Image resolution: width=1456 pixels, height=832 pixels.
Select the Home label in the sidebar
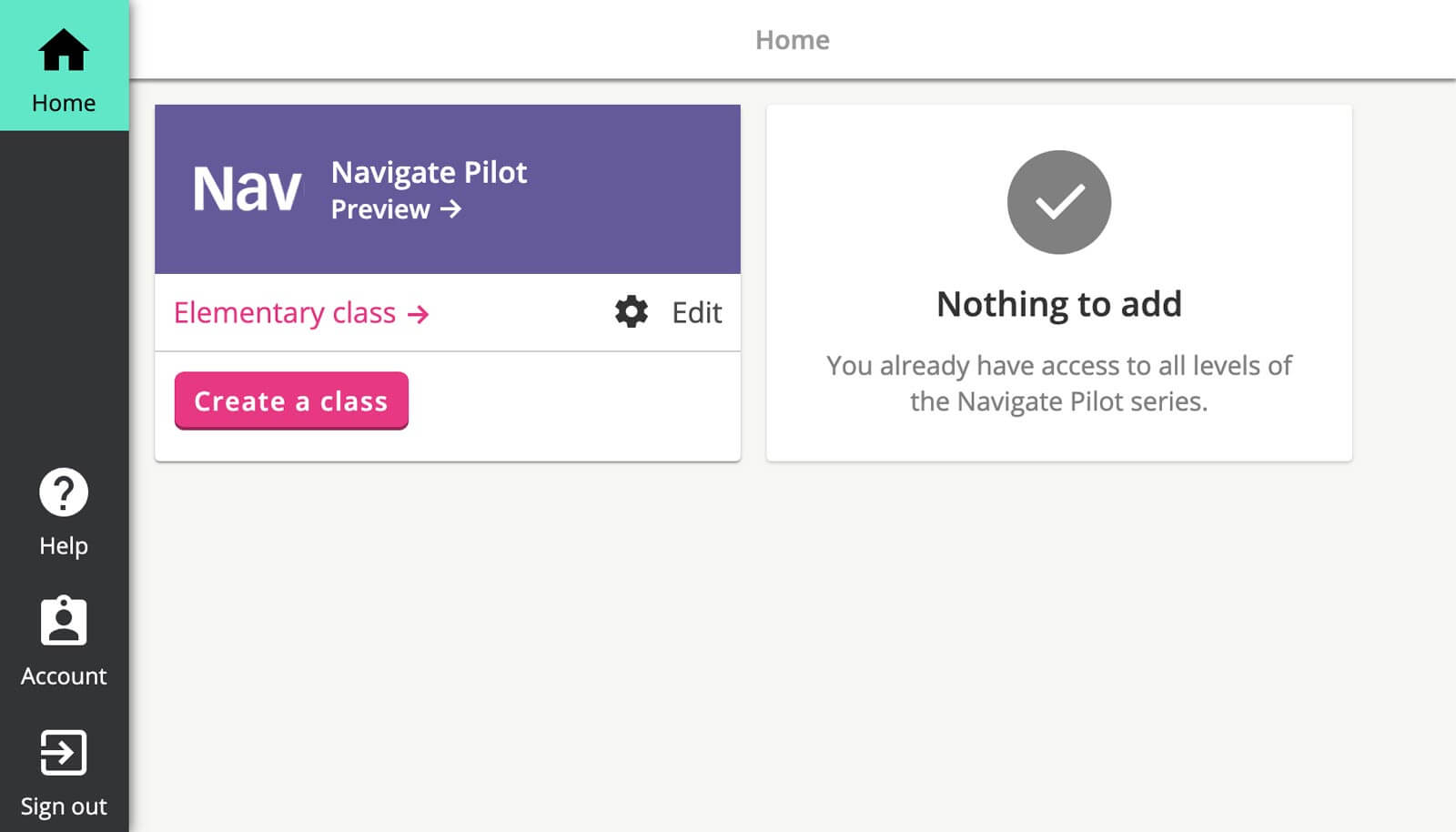point(64,103)
